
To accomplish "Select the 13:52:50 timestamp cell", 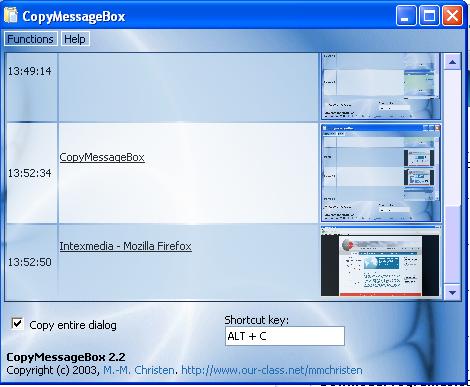I will coord(29,262).
